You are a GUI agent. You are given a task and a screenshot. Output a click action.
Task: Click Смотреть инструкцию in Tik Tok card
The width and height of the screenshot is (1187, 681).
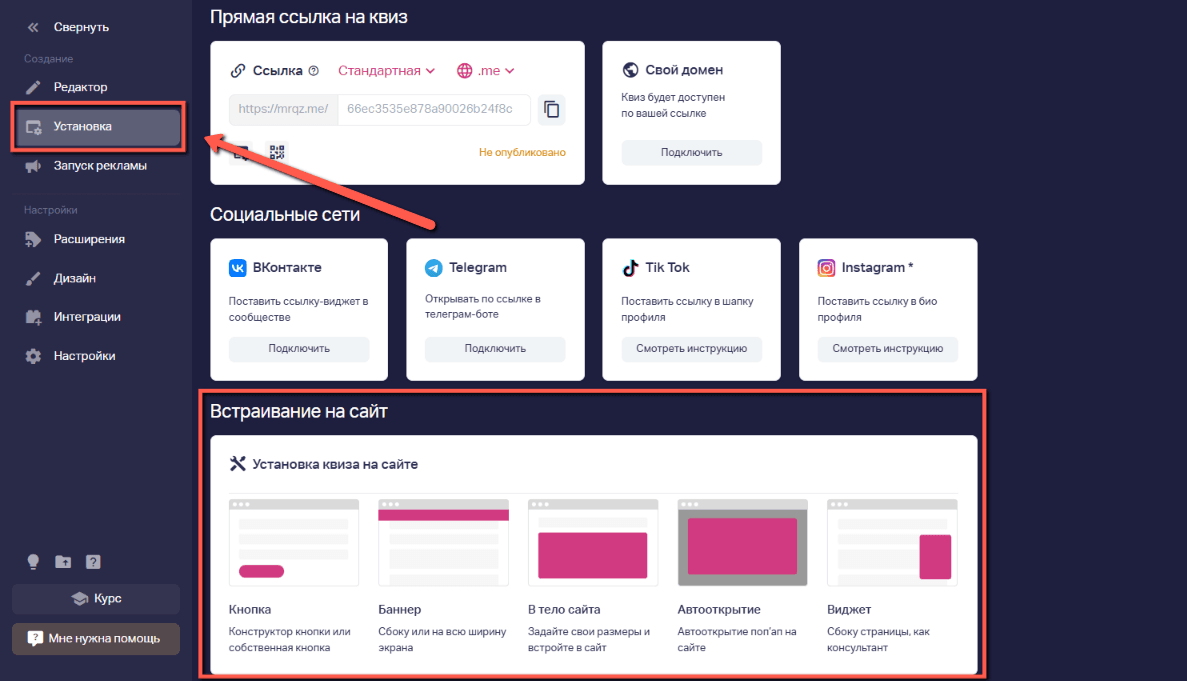click(x=691, y=349)
